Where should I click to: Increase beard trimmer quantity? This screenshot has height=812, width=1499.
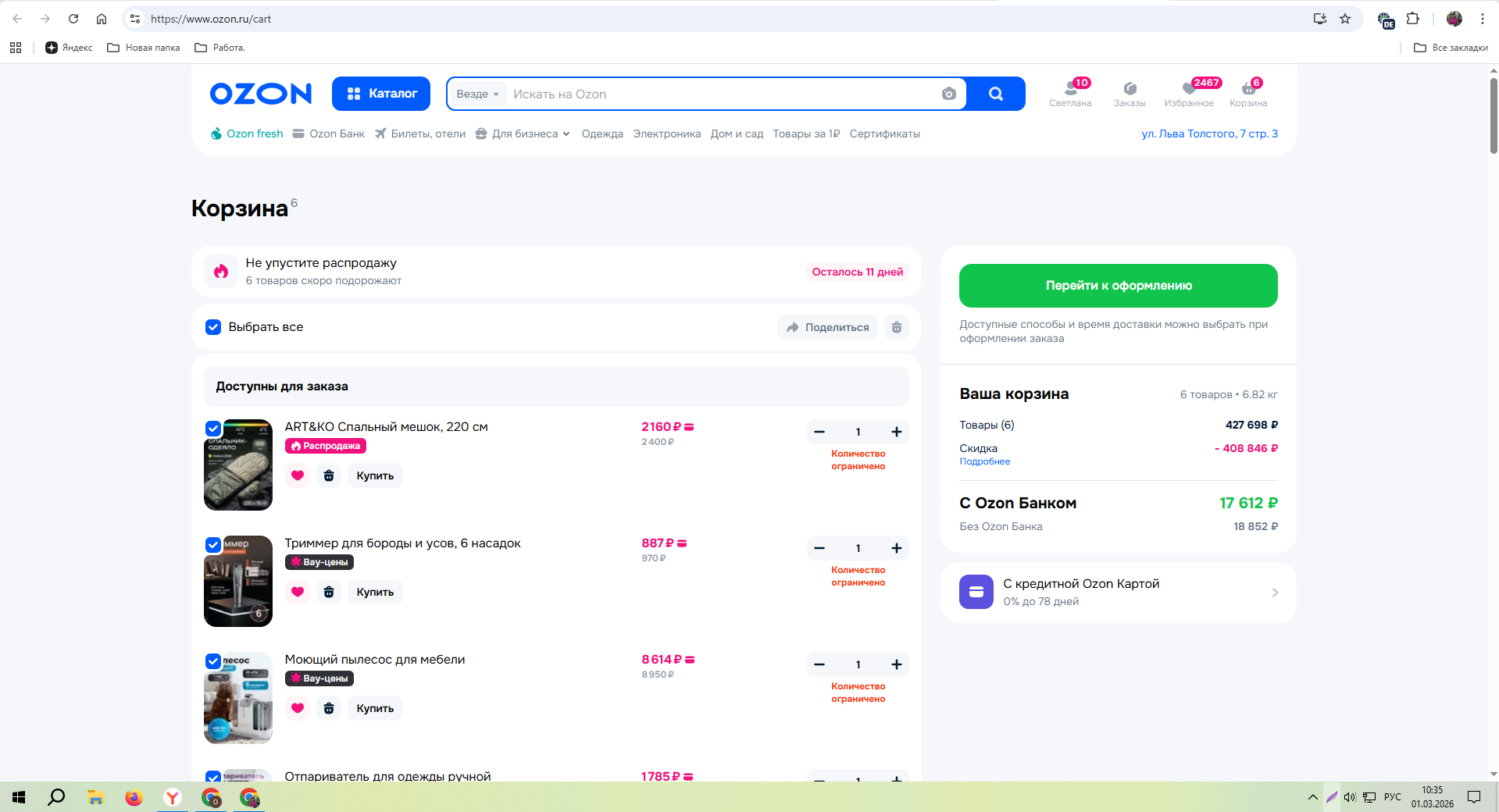click(897, 548)
